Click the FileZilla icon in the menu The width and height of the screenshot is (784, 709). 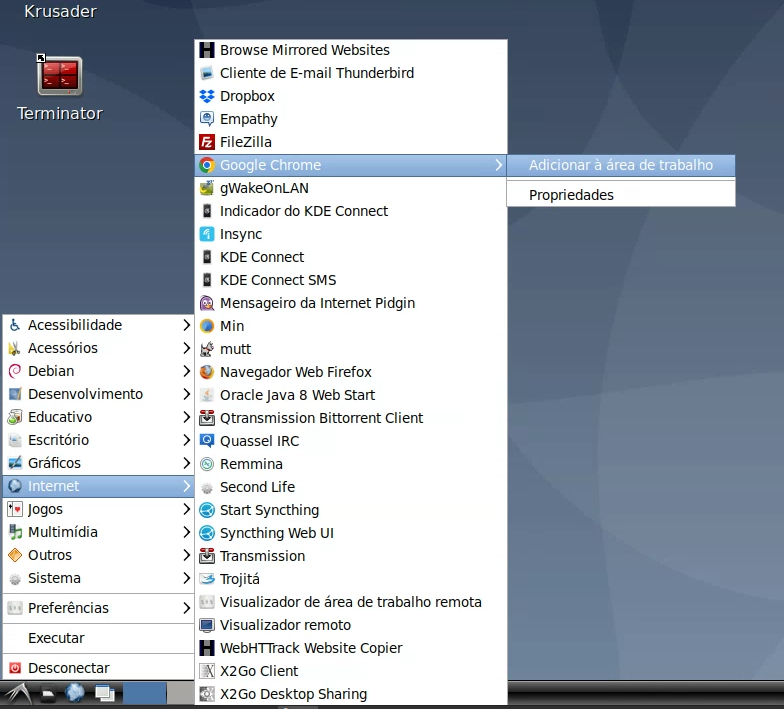[206, 142]
